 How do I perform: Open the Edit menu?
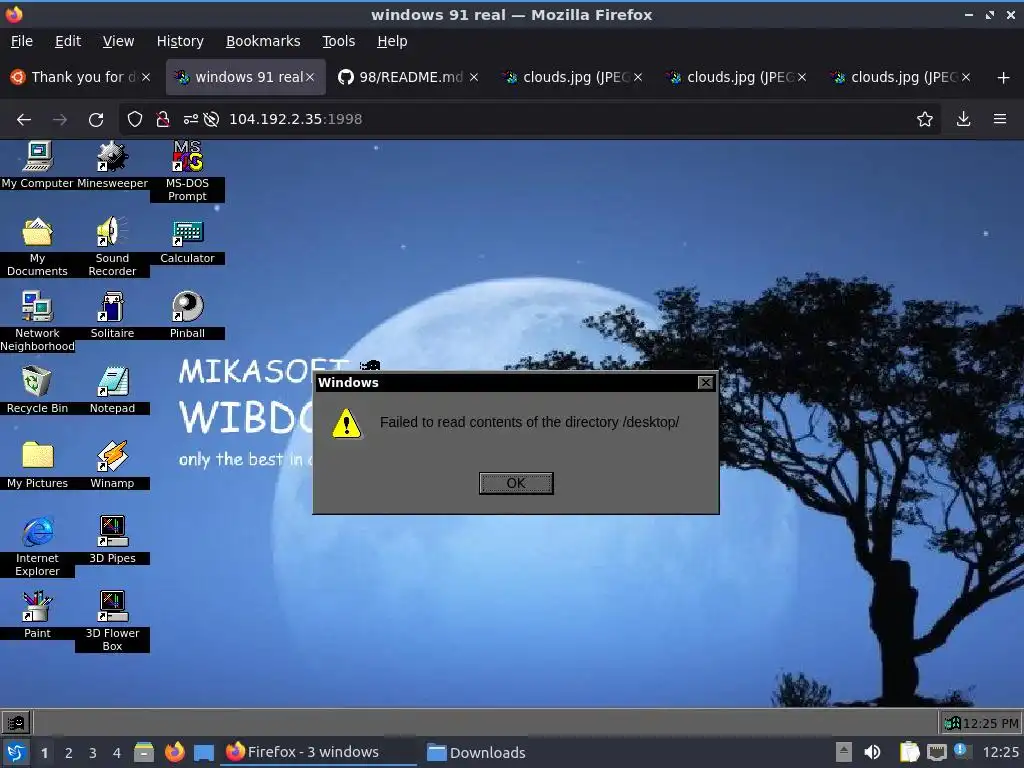[x=68, y=41]
